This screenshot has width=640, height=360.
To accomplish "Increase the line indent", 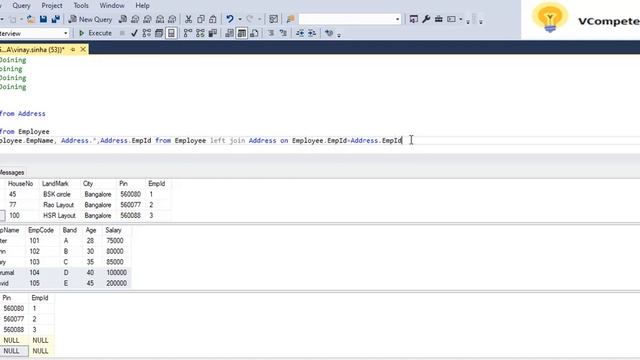I will (x=312, y=33).
